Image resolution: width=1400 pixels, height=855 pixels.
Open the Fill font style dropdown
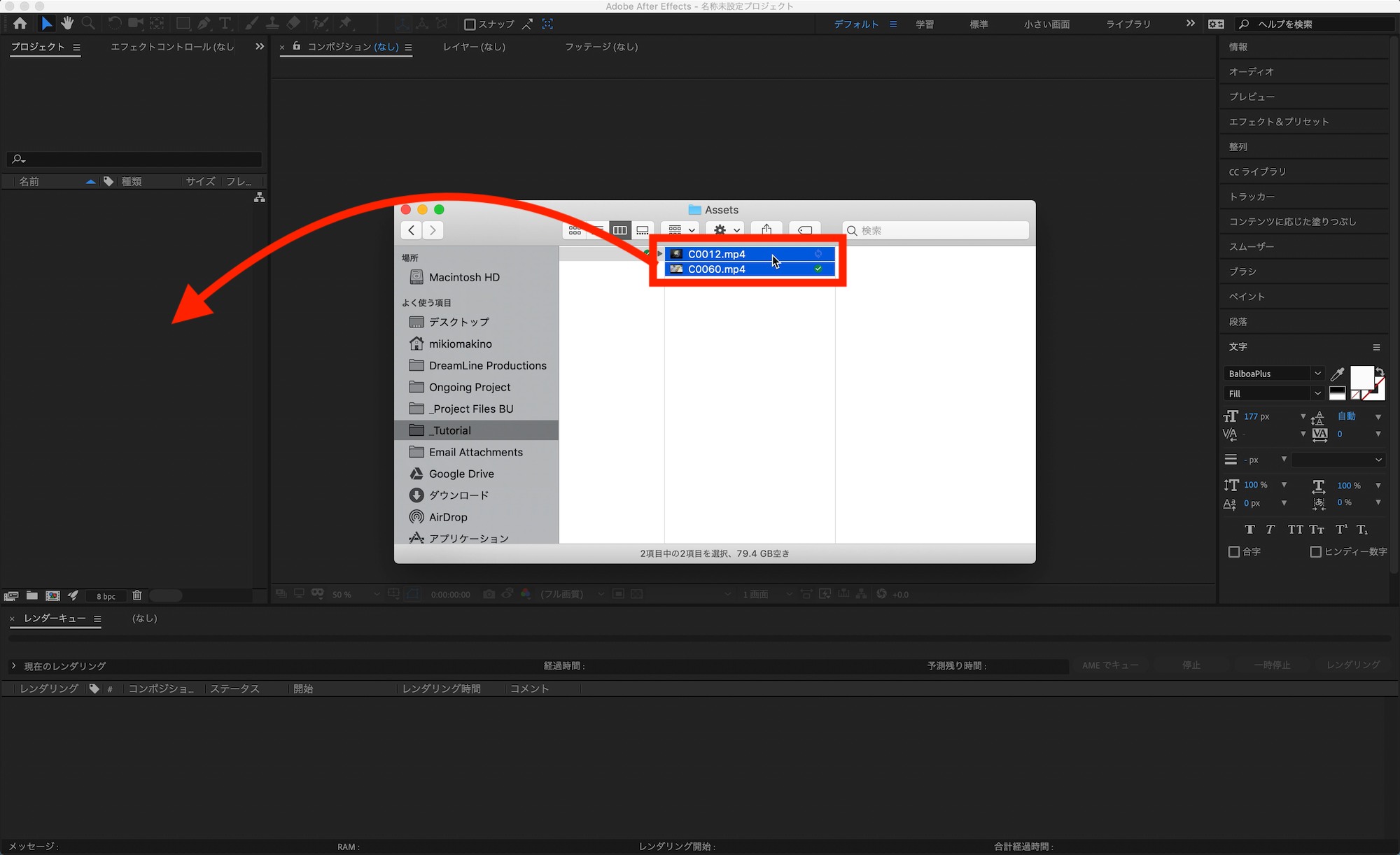tap(1317, 393)
